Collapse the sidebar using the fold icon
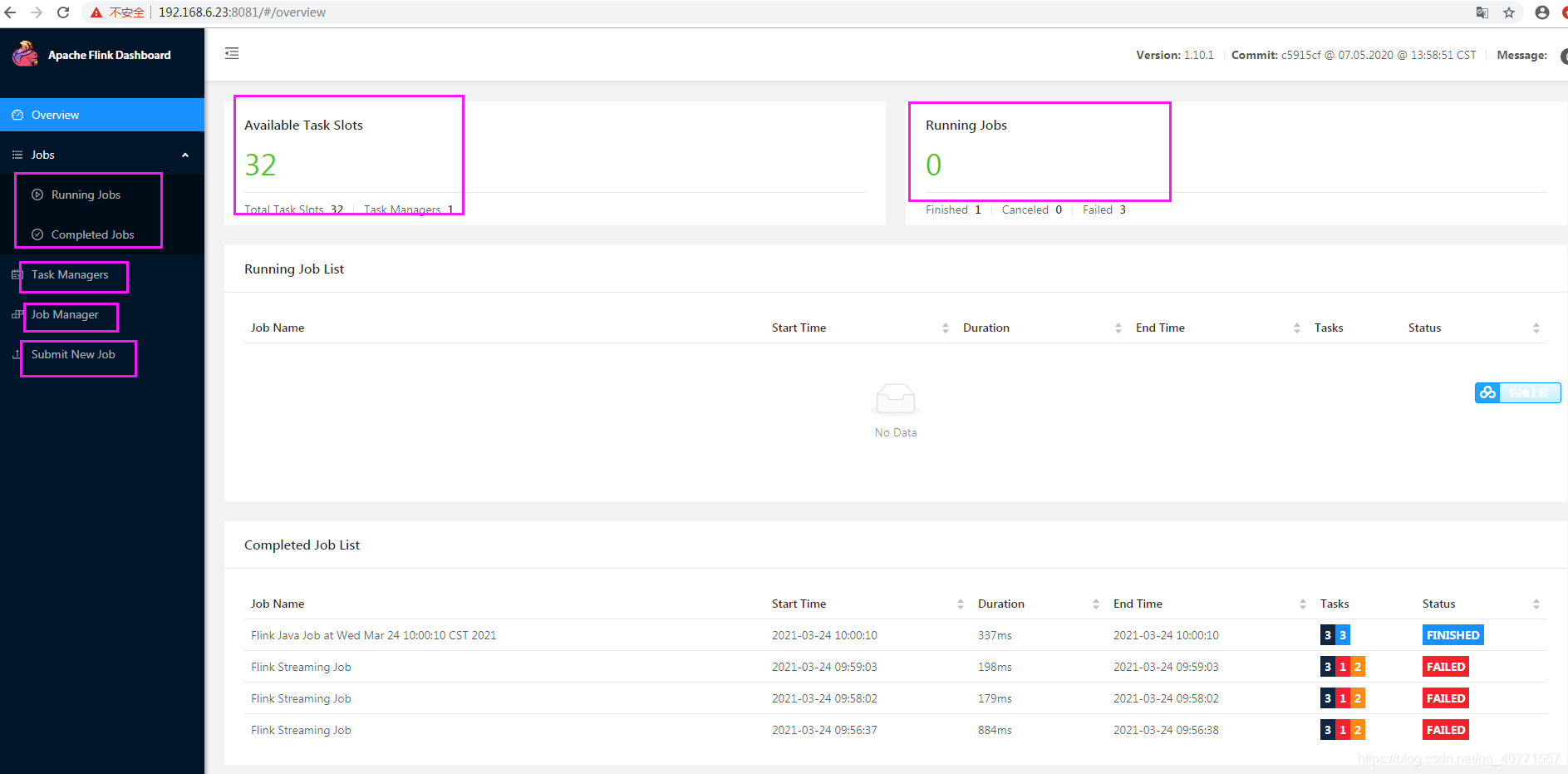Screen dimensions: 1568x774 coord(232,53)
